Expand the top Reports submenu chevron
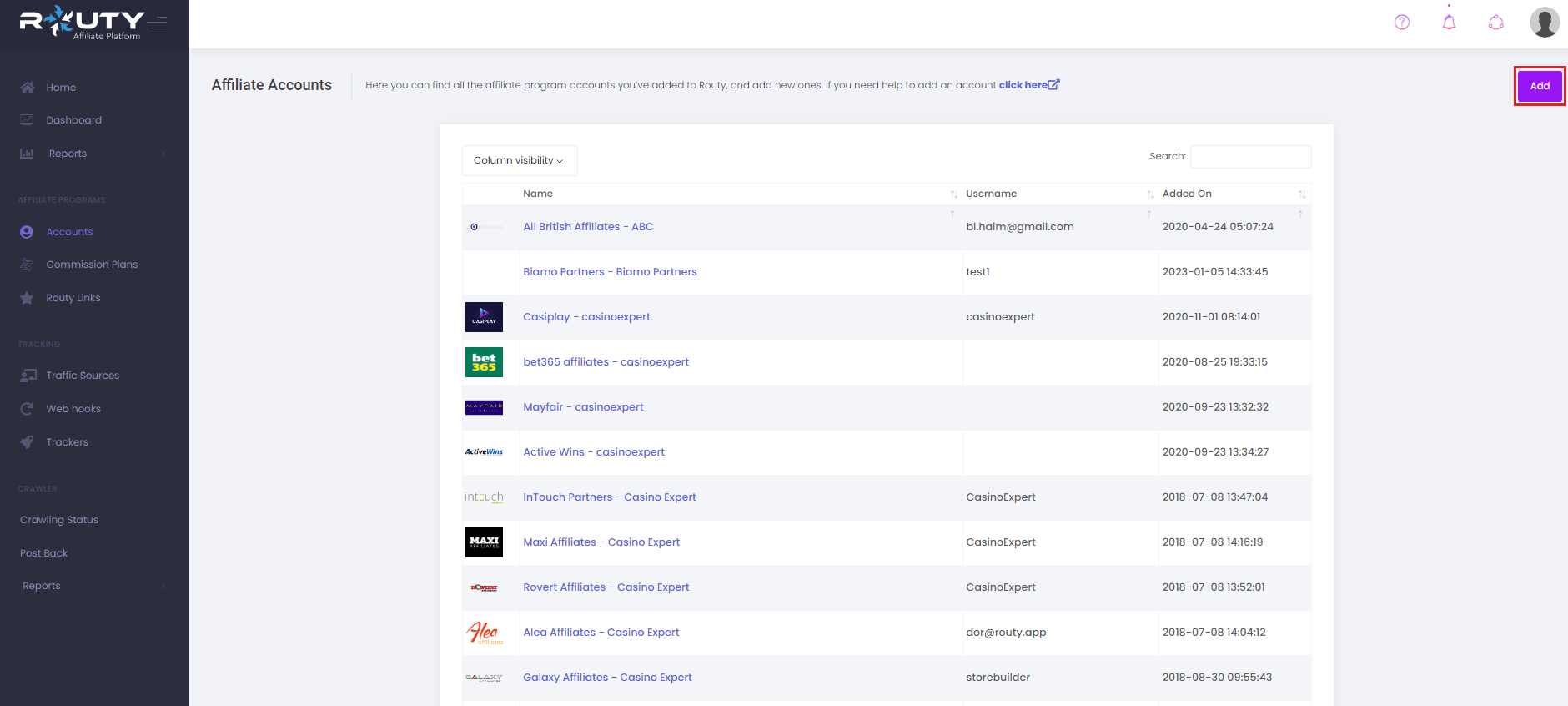Screen dimensions: 1568x706 (x=163, y=154)
